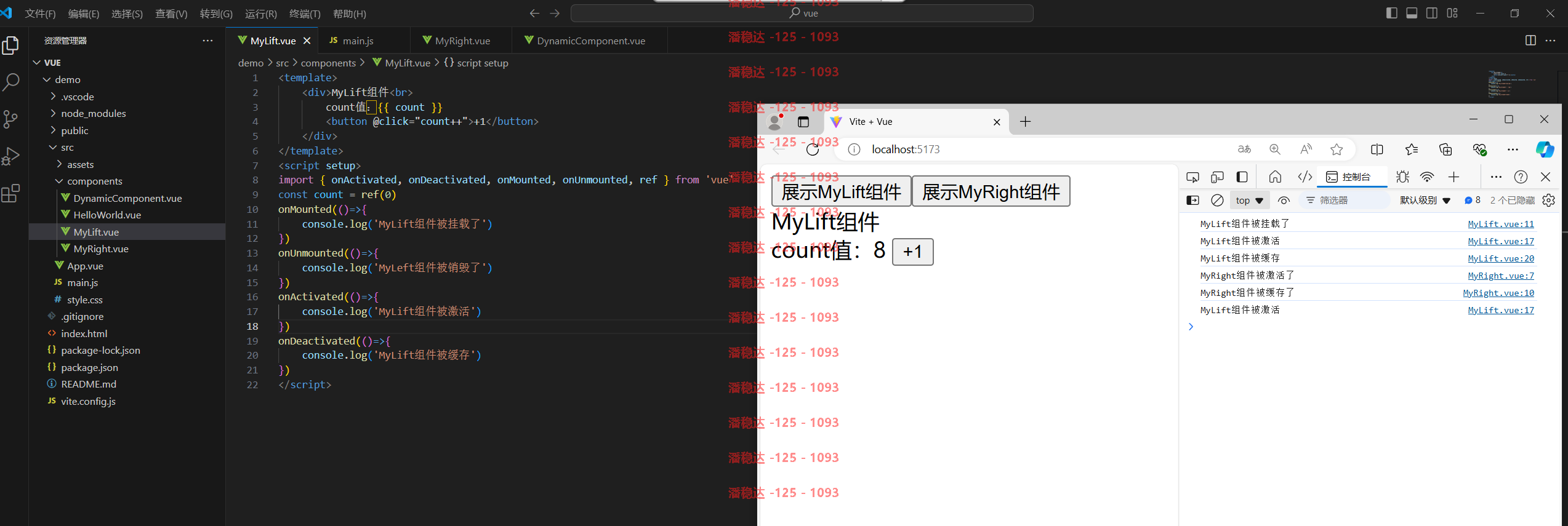Open DevTools bug icon tab

coord(1402,177)
